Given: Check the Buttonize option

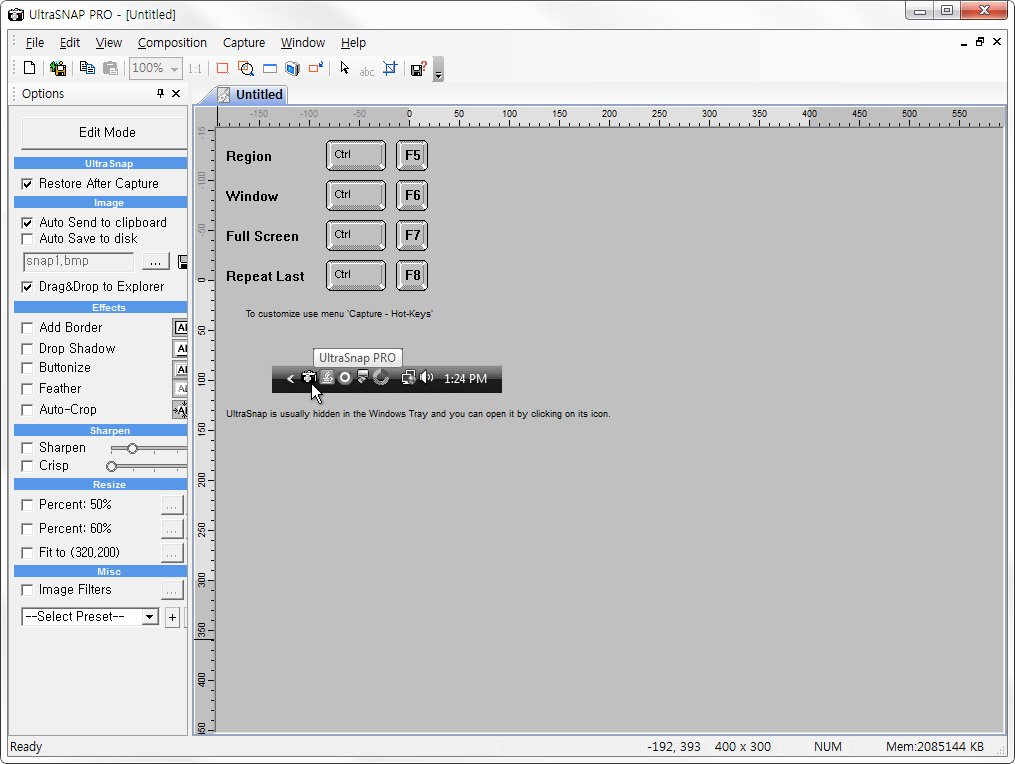Looking at the screenshot, I should coord(27,368).
